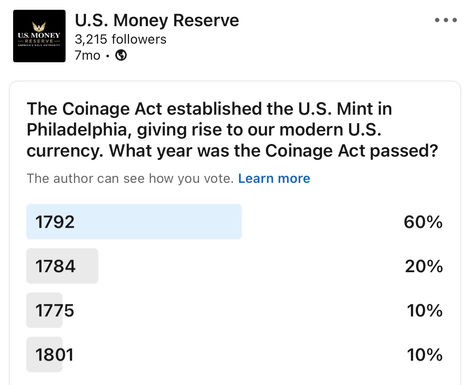Click the 60% result for 1792

[x=423, y=222]
